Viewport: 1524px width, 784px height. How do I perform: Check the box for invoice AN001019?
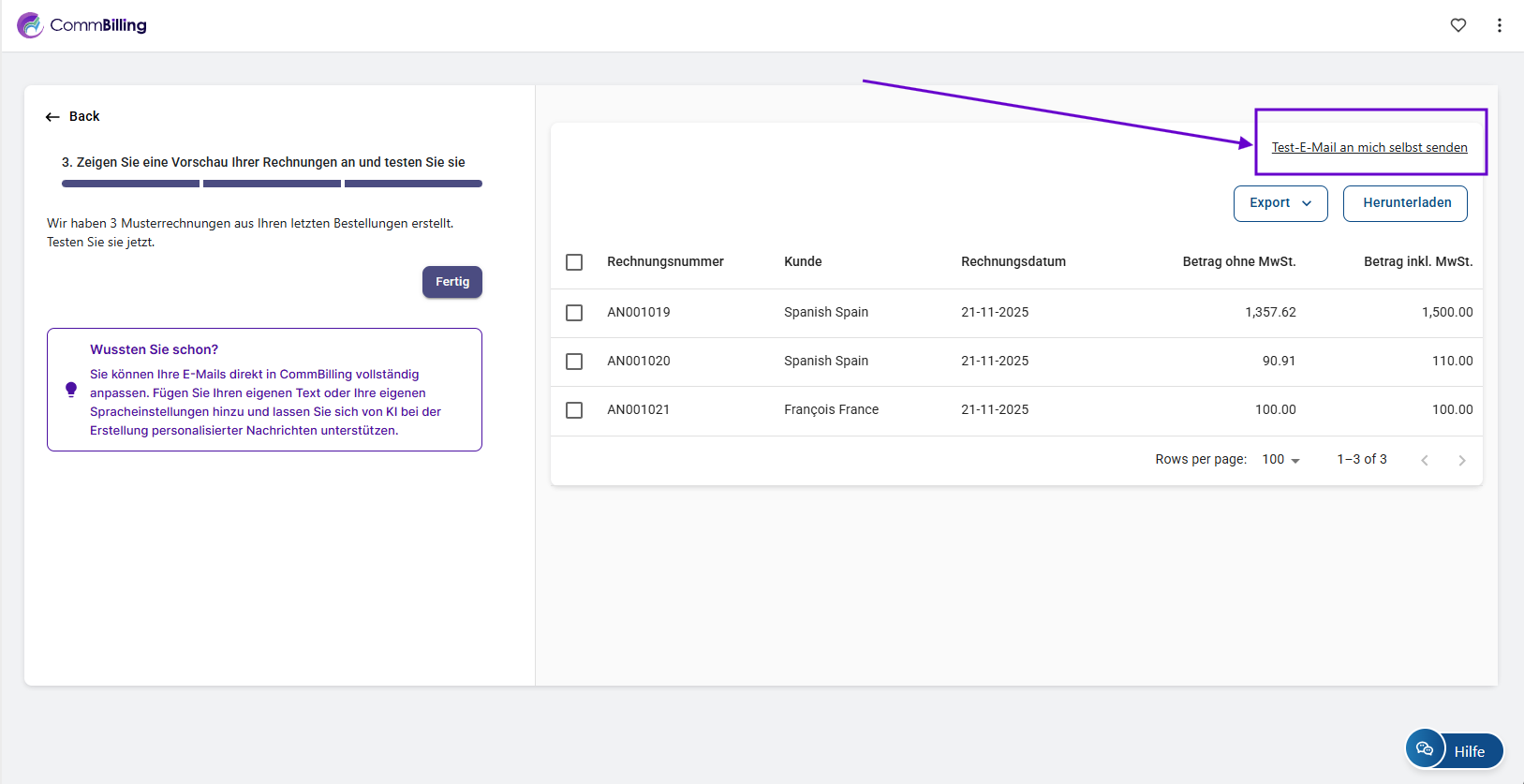574,313
